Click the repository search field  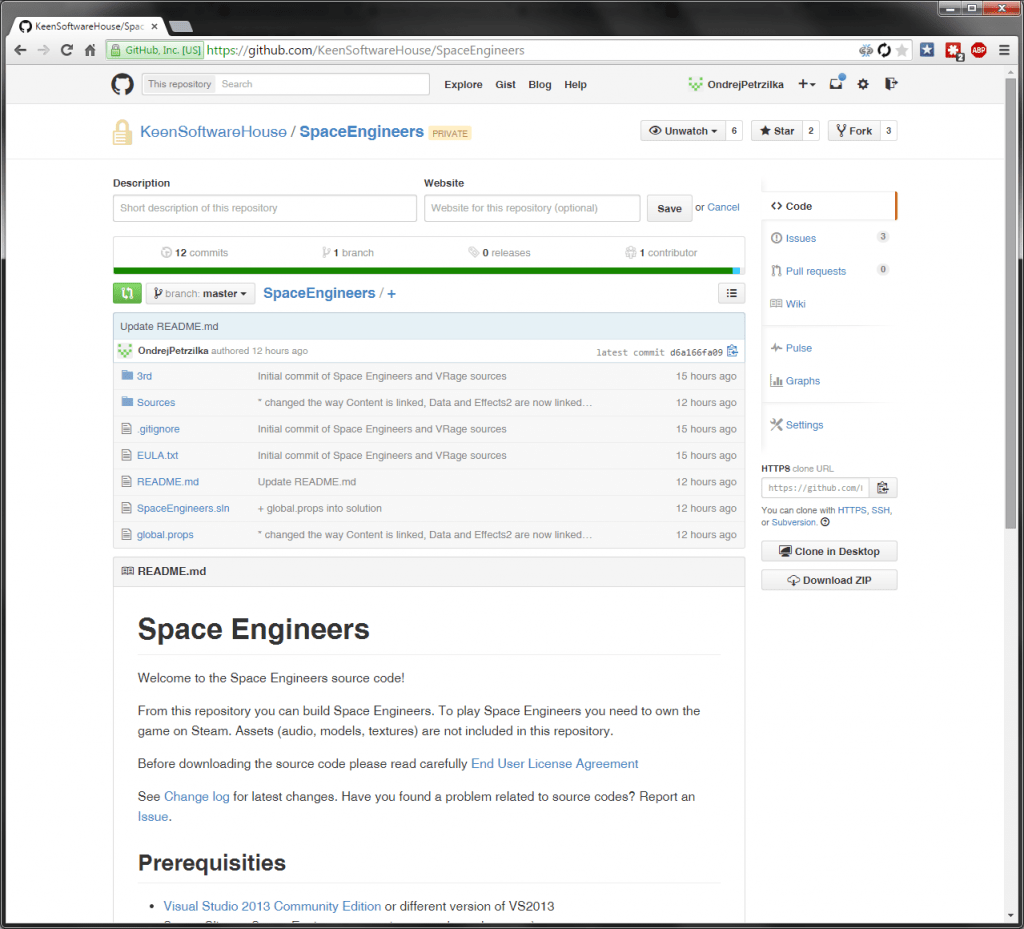(x=323, y=84)
